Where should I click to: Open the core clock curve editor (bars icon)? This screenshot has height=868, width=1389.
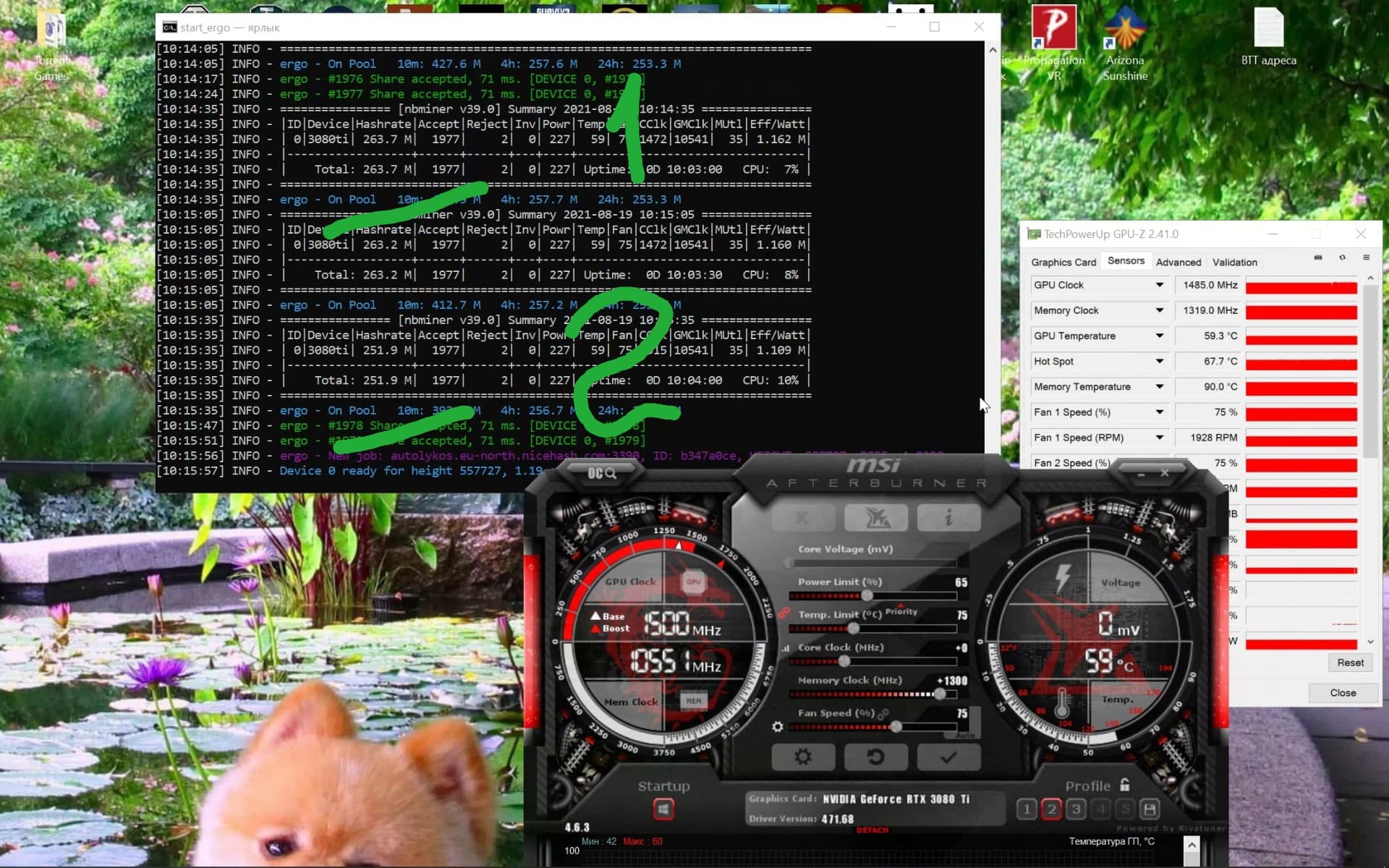785,648
